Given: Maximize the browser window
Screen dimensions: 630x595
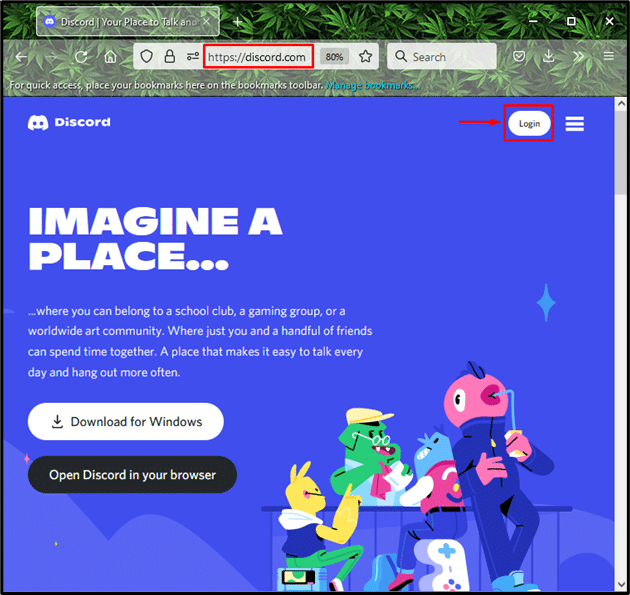Looking at the screenshot, I should click(x=571, y=21).
